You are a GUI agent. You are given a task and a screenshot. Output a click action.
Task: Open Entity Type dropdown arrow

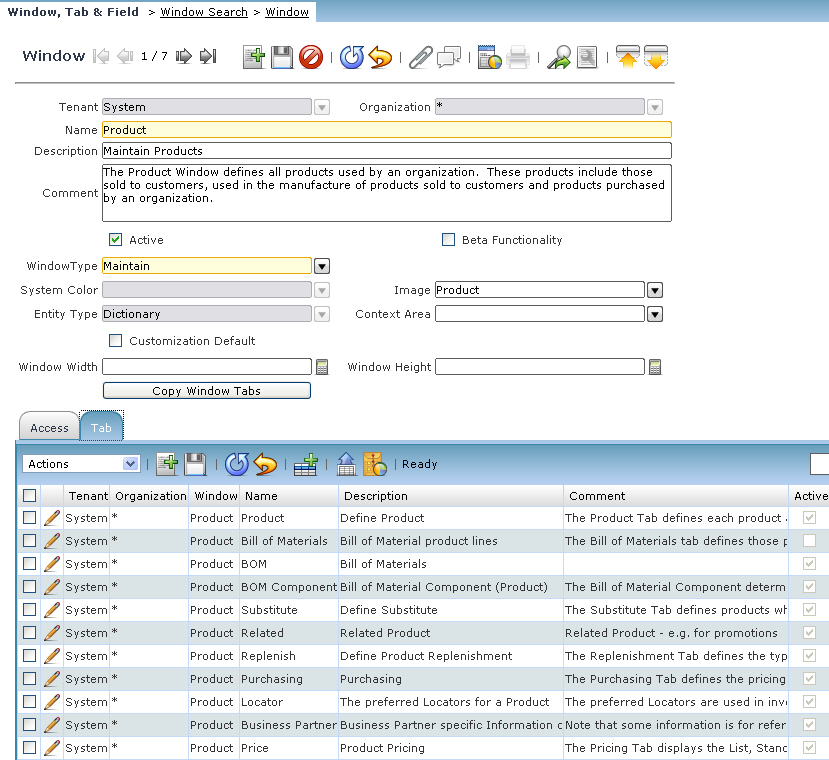coord(321,315)
